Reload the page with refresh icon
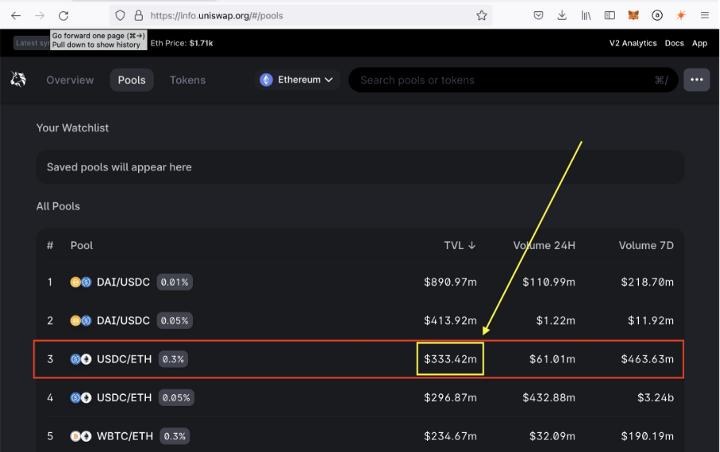720x452 pixels. (63, 16)
